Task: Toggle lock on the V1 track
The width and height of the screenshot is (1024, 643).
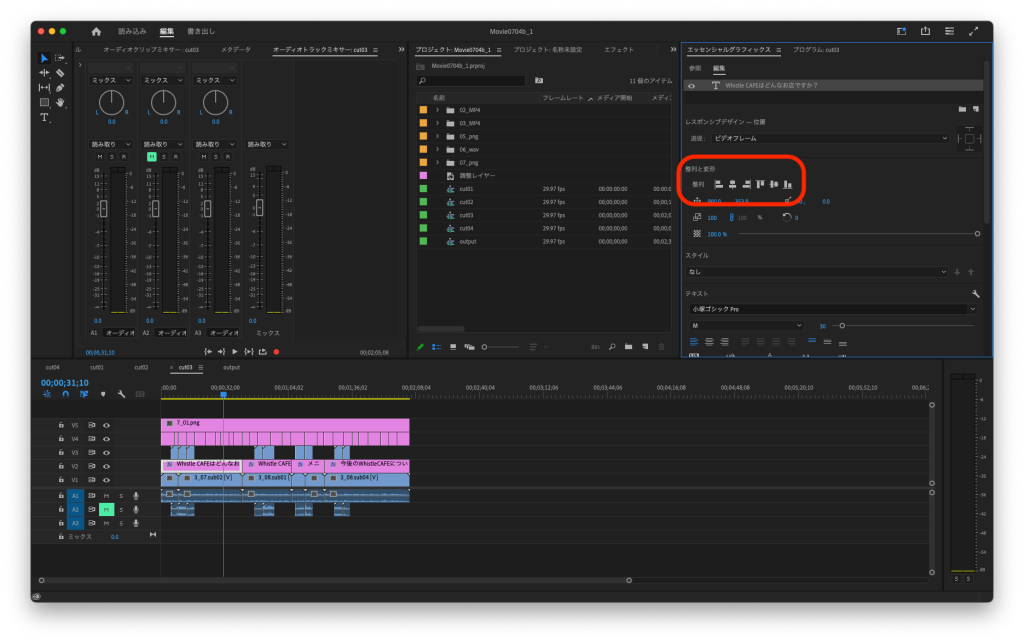Action: pyautogui.click(x=61, y=480)
